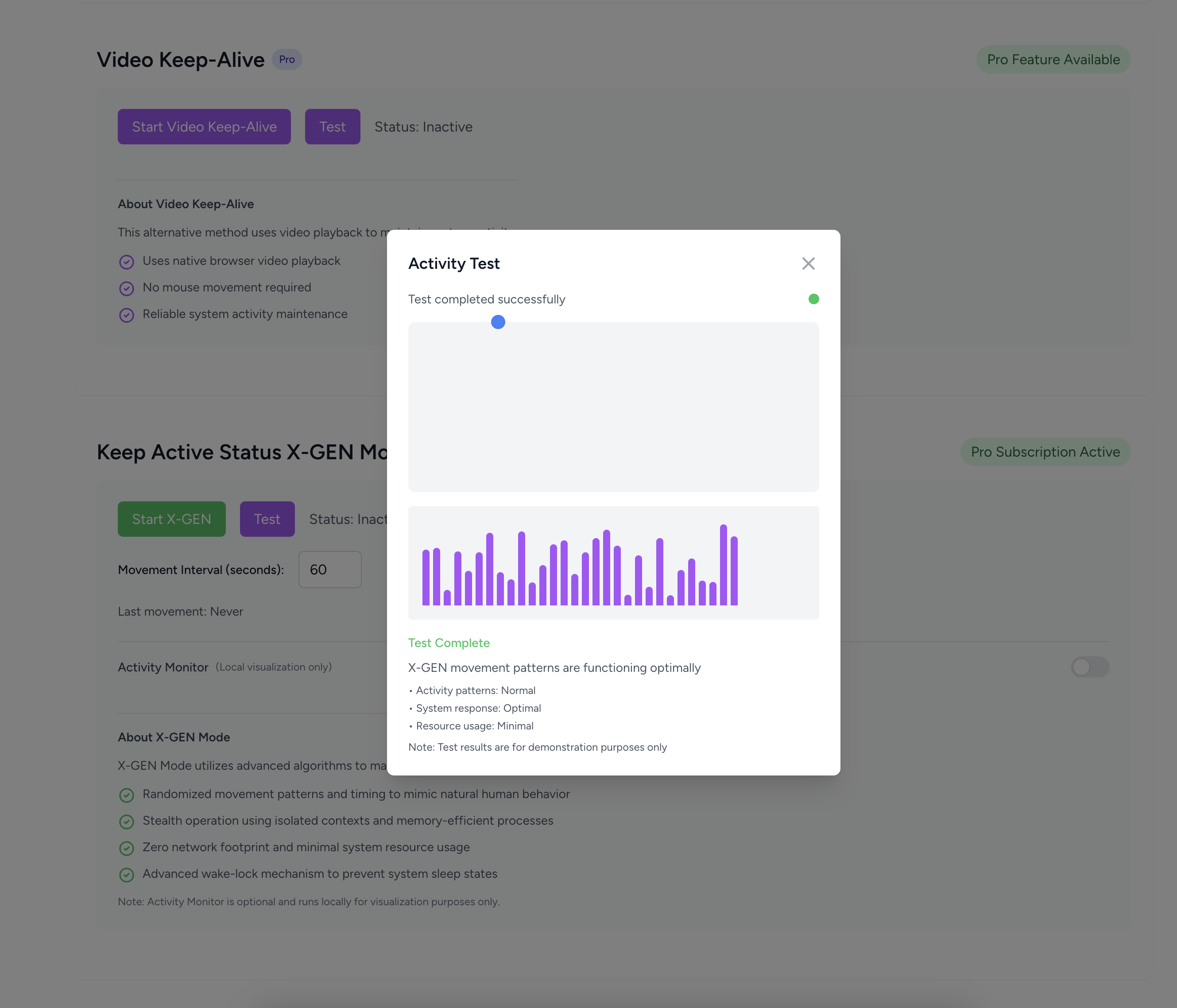Click the Test button beside Start X-GEN
The image size is (1177, 1008).
point(267,519)
